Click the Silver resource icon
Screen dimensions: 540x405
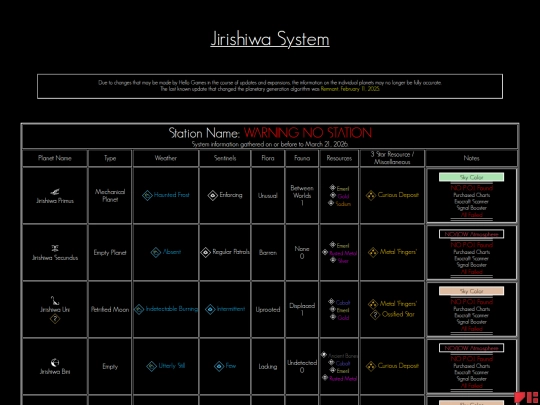333,260
